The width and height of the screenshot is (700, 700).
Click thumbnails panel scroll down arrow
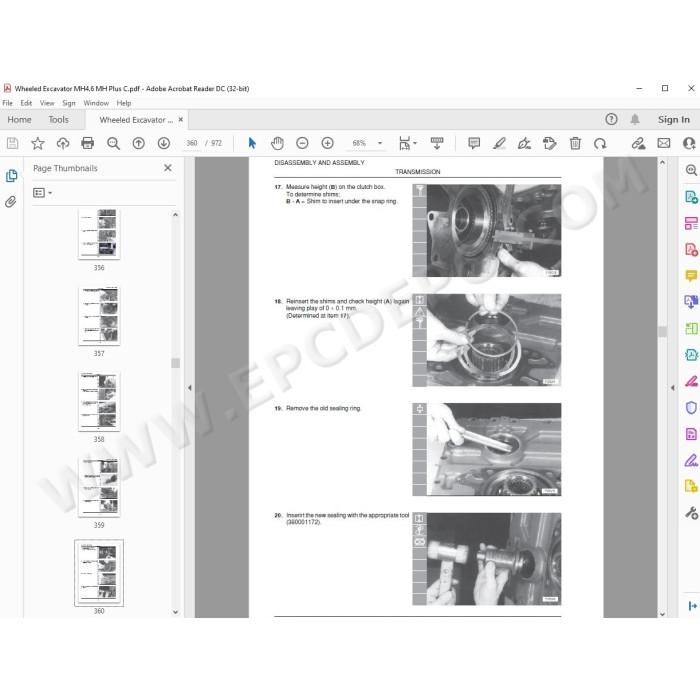[175, 612]
